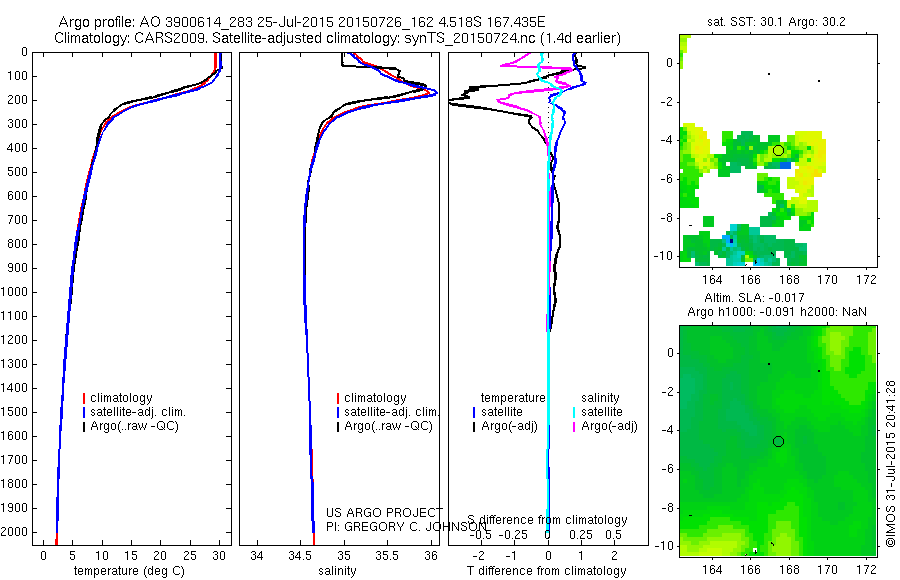This screenshot has width=900, height=580.
Task: Click the 'US ARGO PROJECT' text
Action: coord(385,512)
